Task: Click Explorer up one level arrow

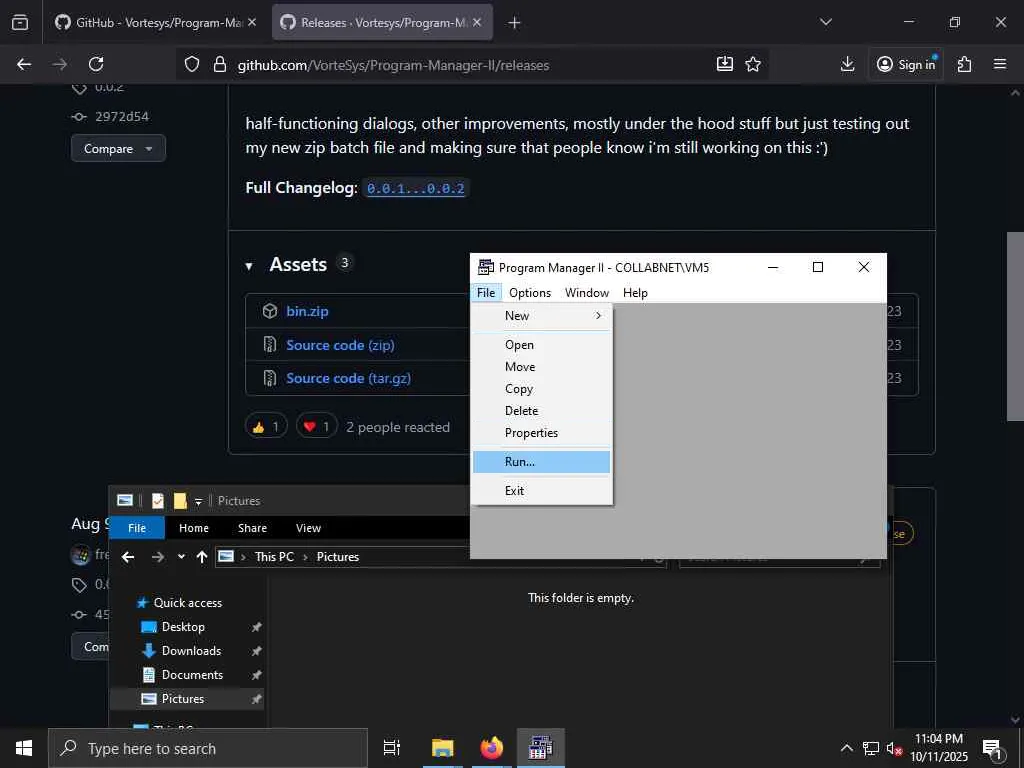Action: coord(202,557)
